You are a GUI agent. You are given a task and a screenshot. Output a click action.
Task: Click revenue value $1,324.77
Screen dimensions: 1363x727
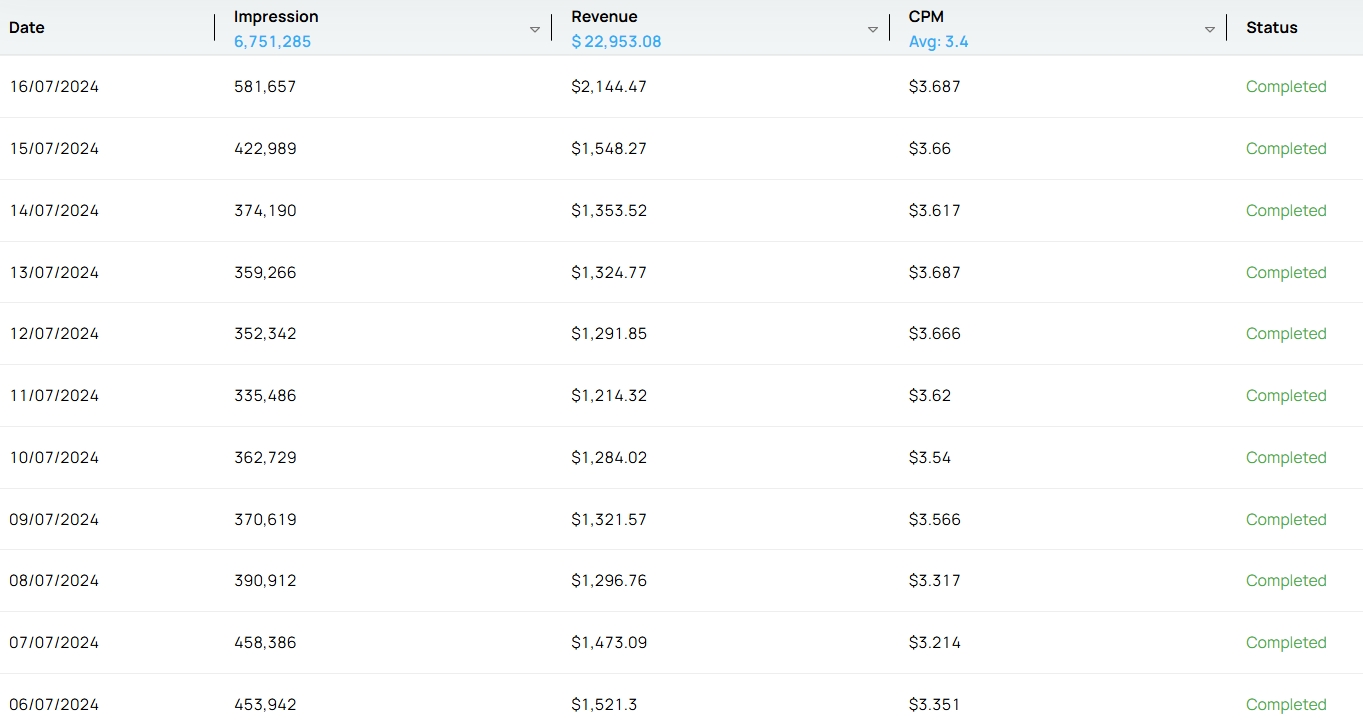[608, 273]
